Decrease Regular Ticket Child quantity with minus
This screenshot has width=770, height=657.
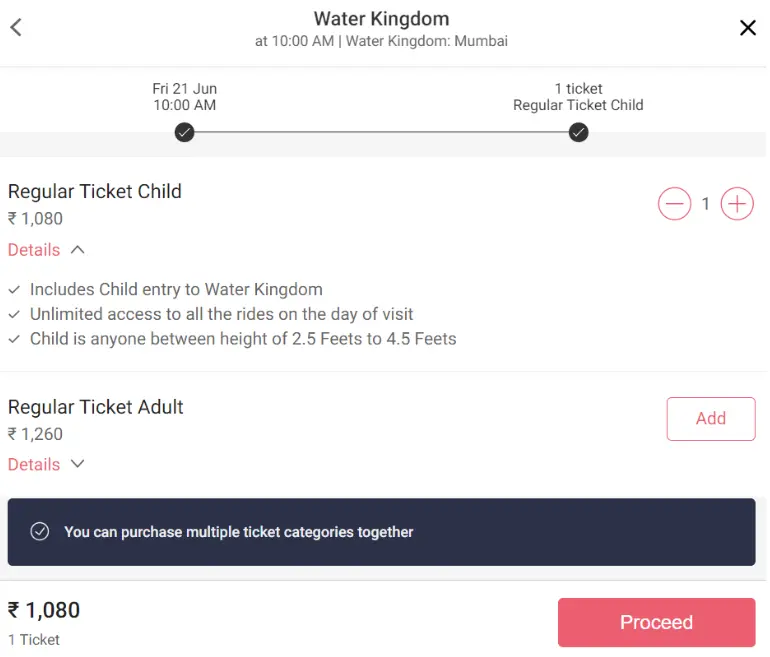click(674, 203)
